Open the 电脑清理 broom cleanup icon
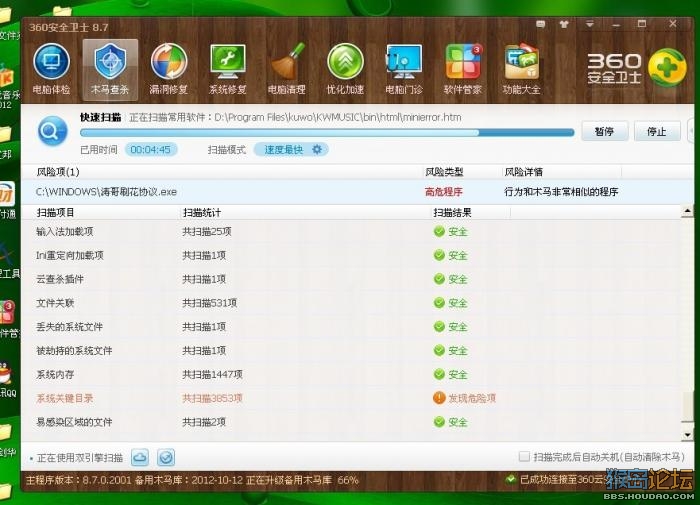 (x=287, y=69)
